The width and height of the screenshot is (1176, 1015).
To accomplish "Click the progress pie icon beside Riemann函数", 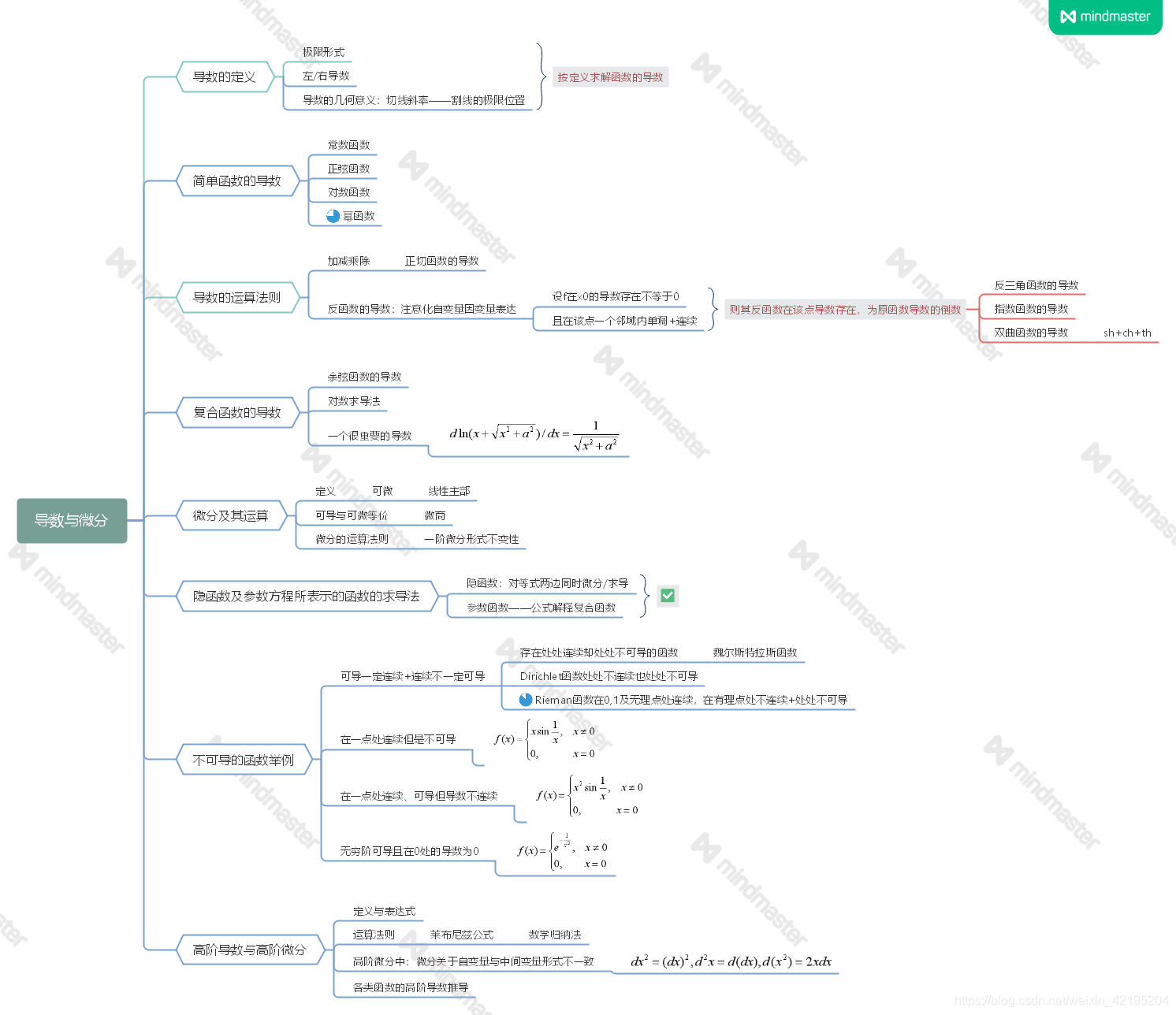I will point(526,700).
